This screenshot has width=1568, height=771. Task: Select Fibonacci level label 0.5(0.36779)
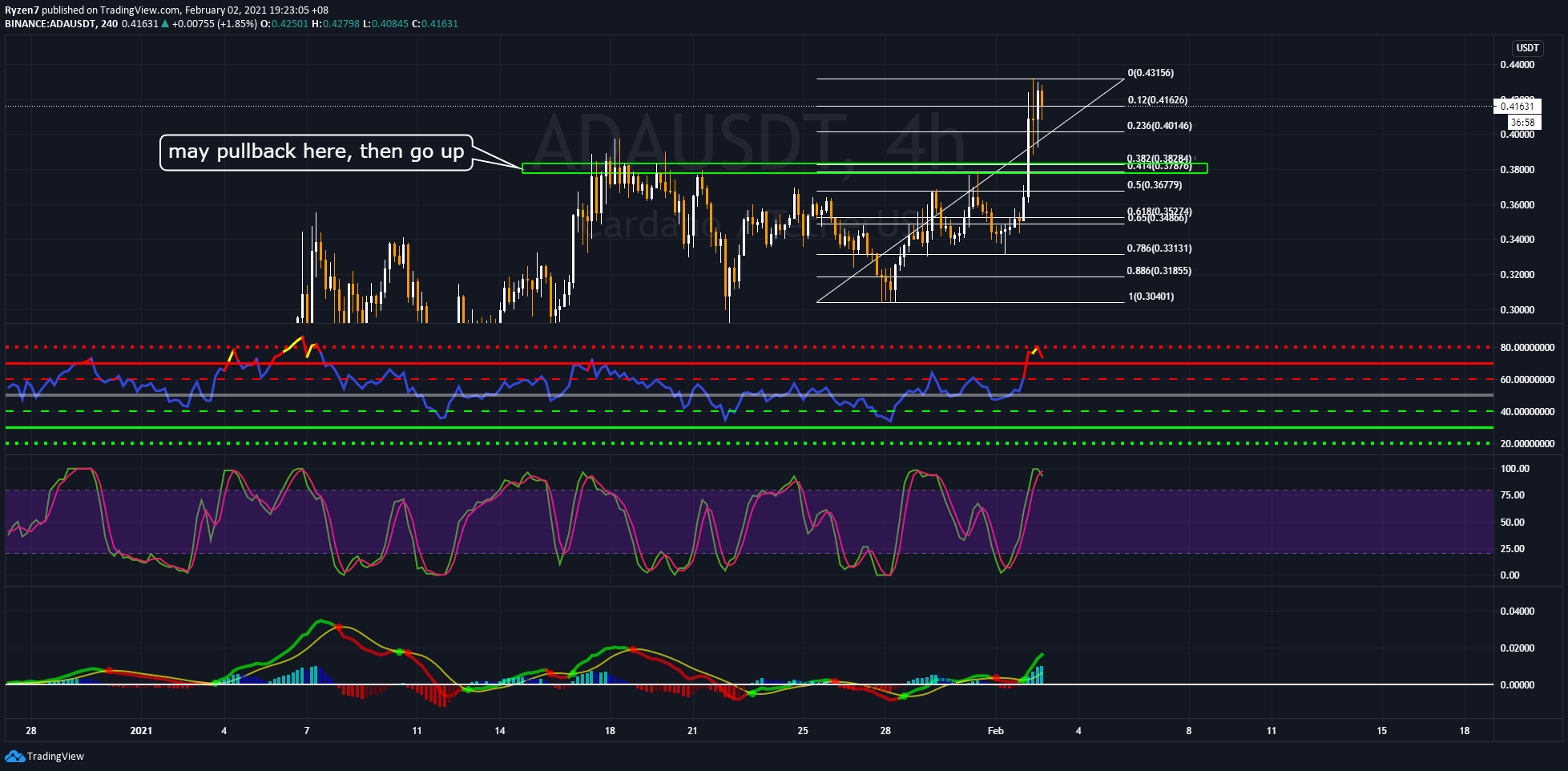pyautogui.click(x=1155, y=185)
